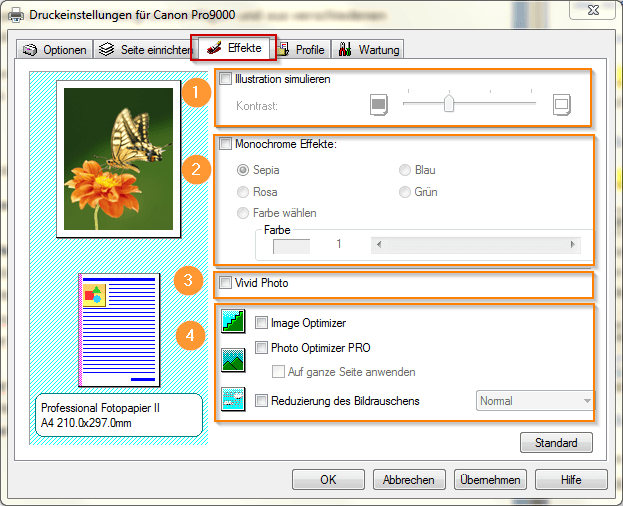Click the Farbe color preview swatch
The height and width of the screenshot is (506, 623).
[x=291, y=246]
